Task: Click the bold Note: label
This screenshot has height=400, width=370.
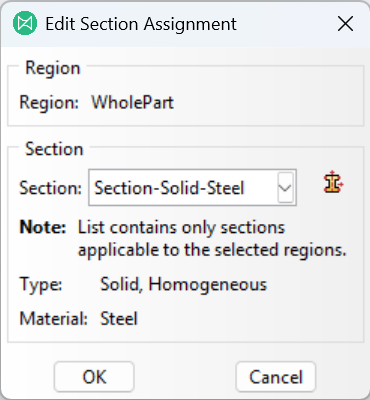Action: click(x=43, y=227)
